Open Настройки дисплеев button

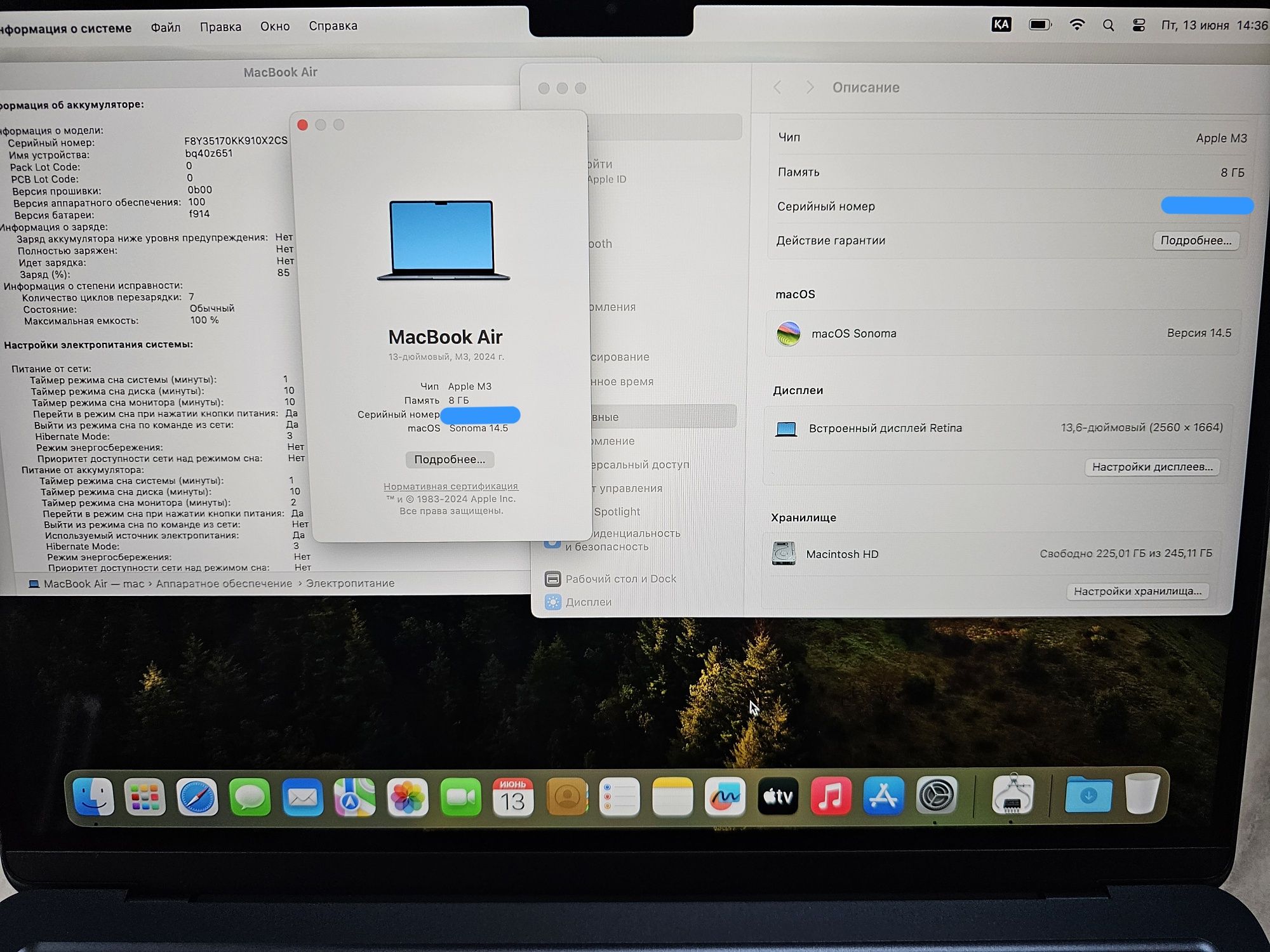click(1152, 467)
